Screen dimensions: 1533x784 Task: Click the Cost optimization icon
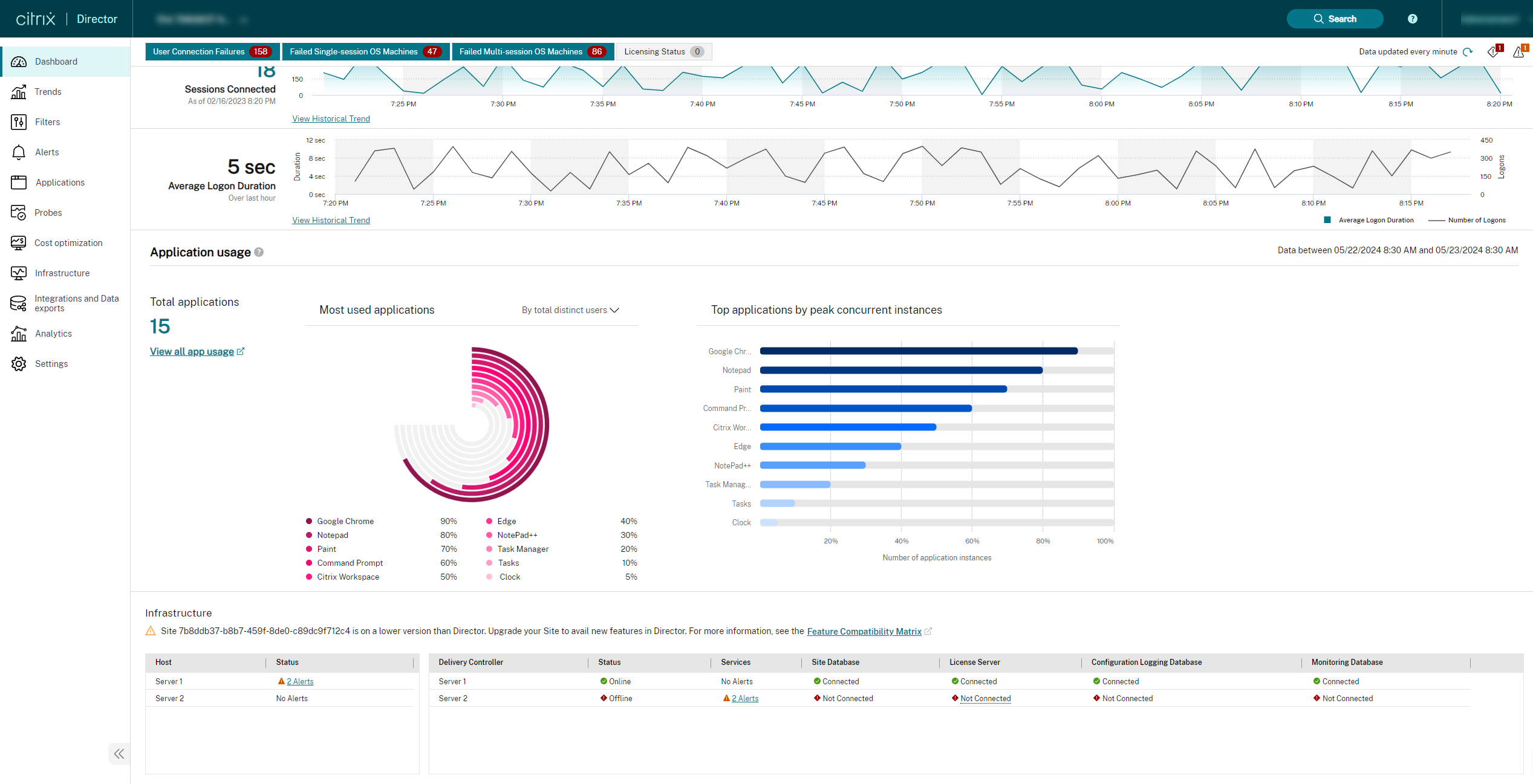coord(18,243)
